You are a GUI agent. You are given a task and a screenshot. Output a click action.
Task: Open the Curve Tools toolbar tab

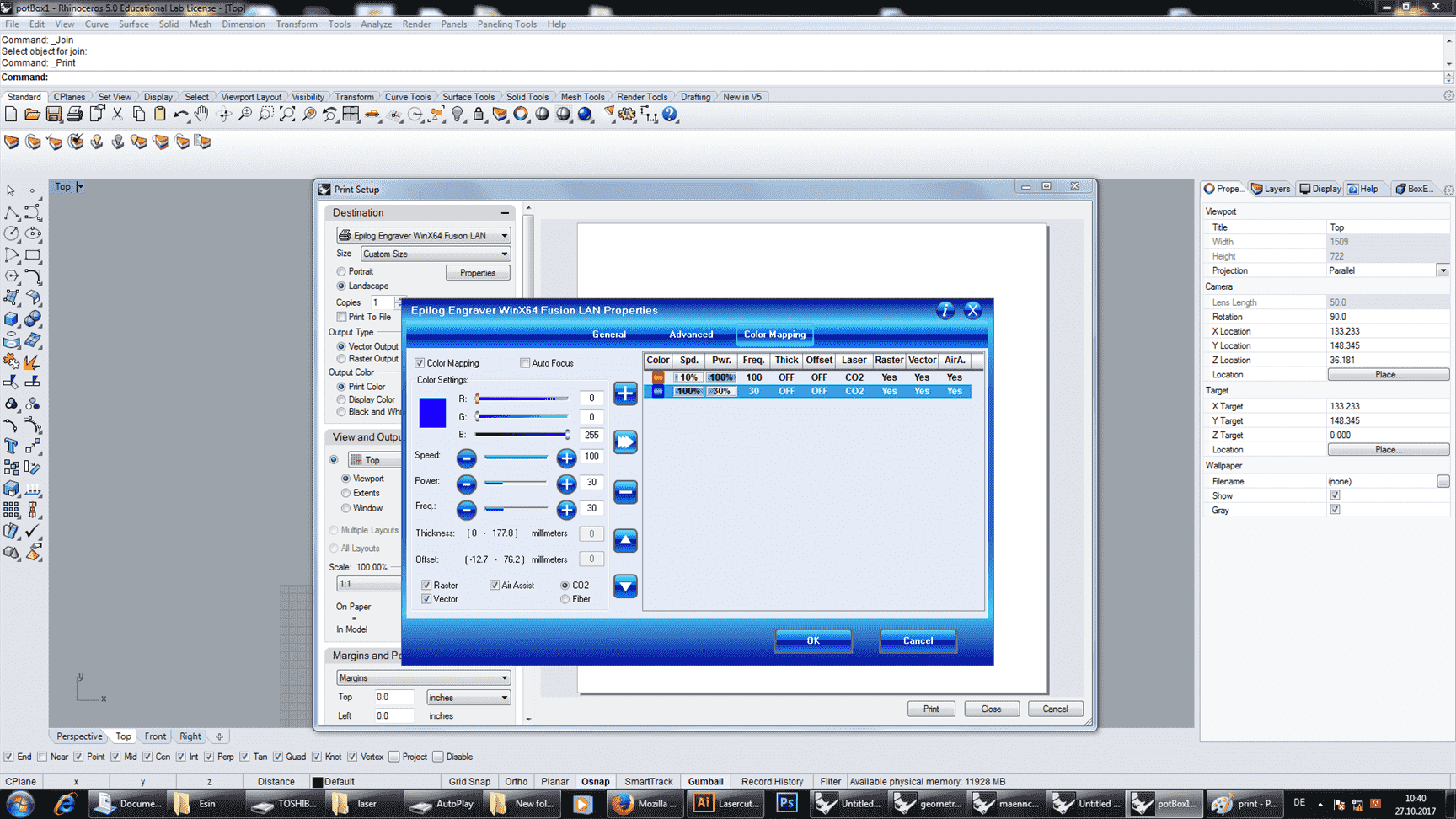(408, 97)
